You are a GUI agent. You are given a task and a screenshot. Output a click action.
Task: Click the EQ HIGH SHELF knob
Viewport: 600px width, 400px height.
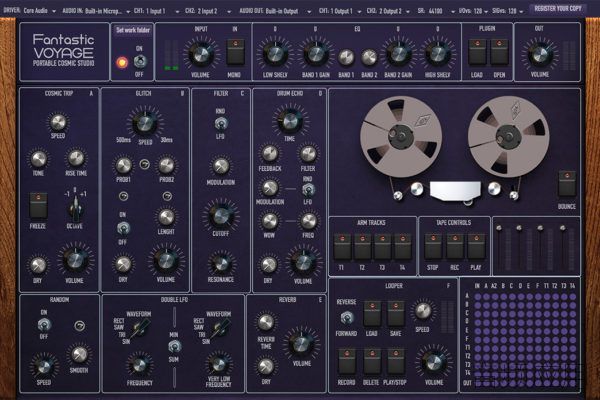coord(438,54)
